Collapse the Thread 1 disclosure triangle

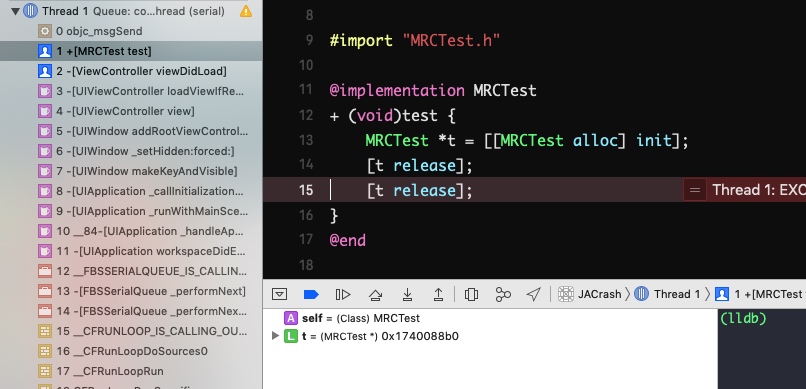15,11
